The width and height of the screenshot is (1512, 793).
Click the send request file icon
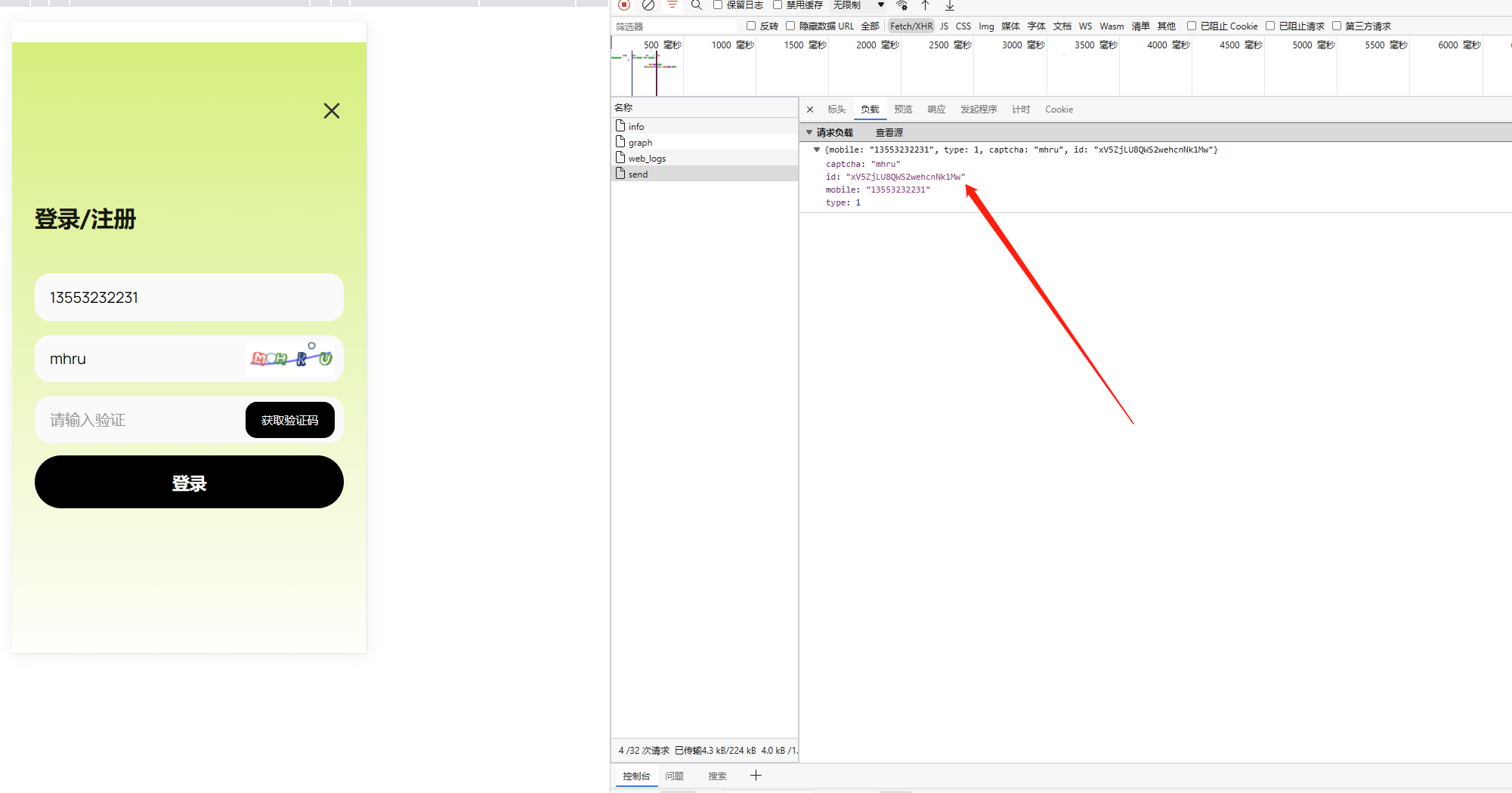click(x=620, y=174)
